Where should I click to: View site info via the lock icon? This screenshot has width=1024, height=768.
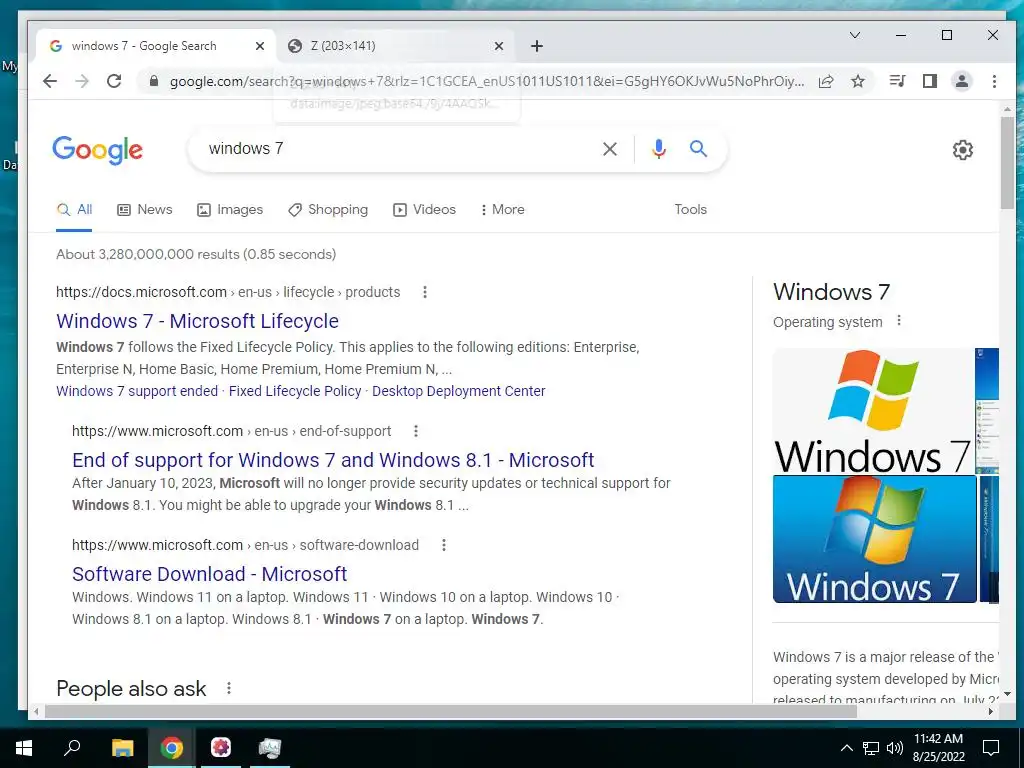(154, 81)
